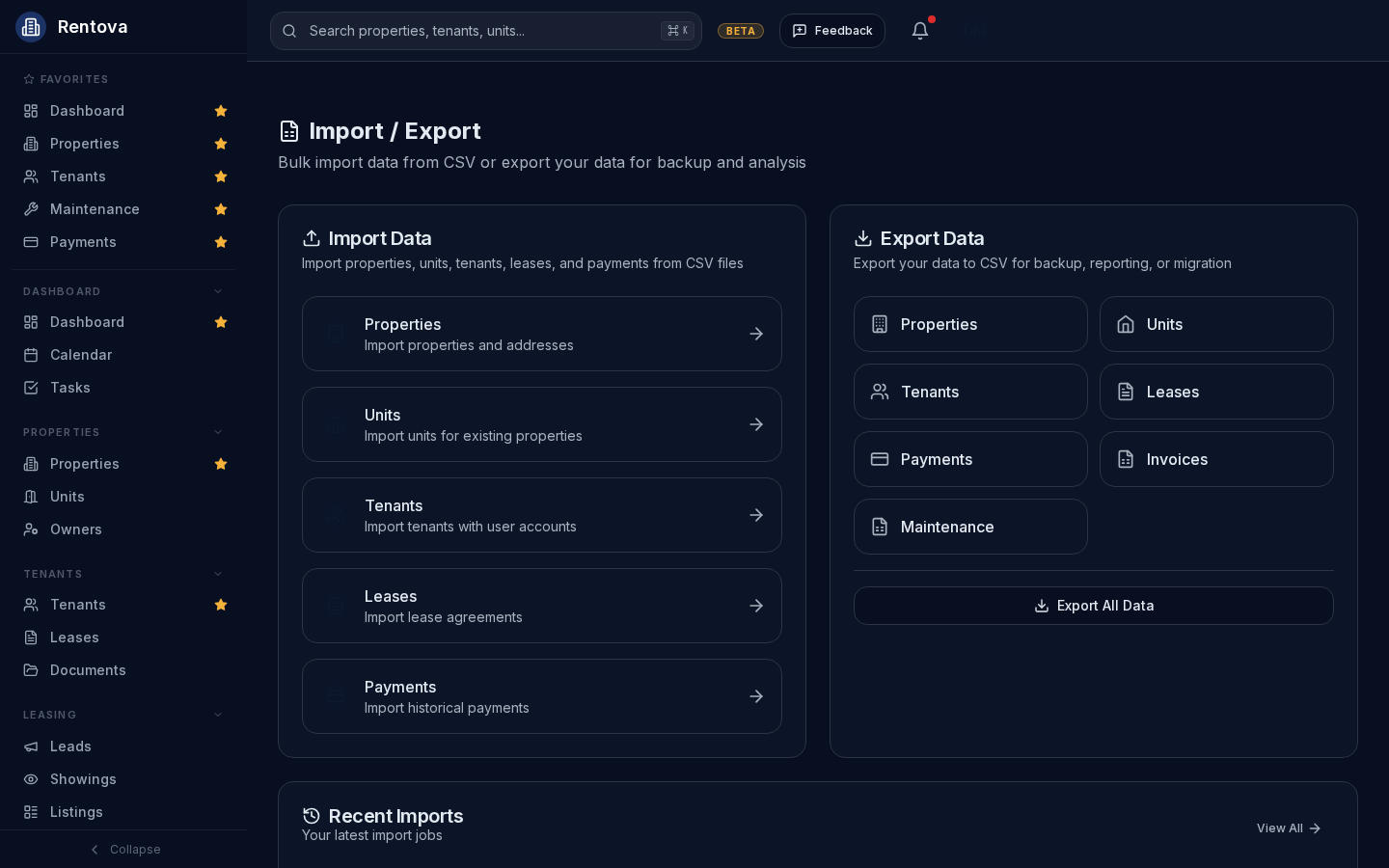Click the BETA badge
1389x868 pixels.
tap(741, 31)
